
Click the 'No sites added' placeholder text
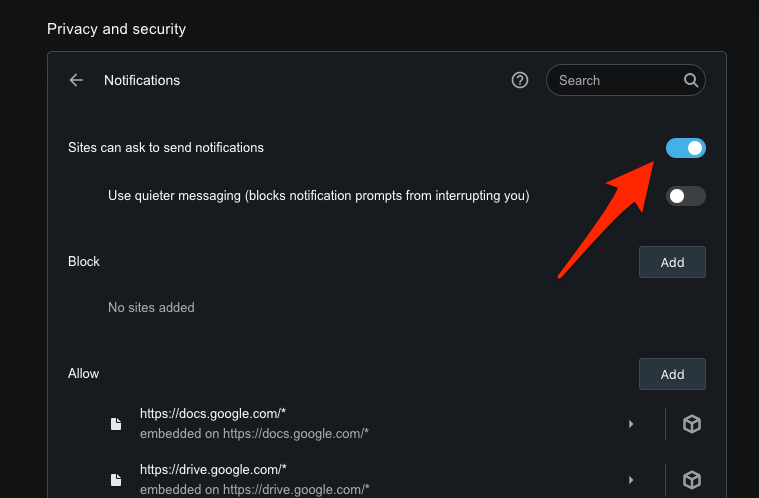[151, 308]
